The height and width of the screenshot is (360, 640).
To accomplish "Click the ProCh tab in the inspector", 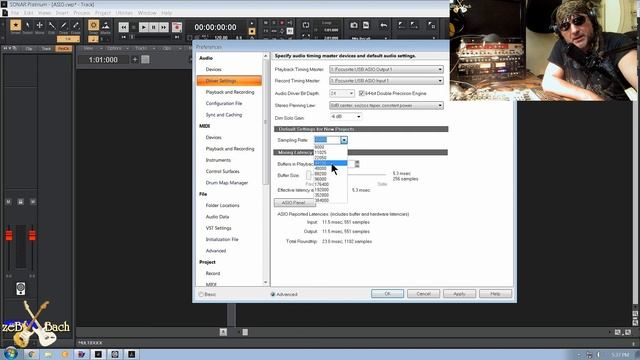I will (63, 49).
